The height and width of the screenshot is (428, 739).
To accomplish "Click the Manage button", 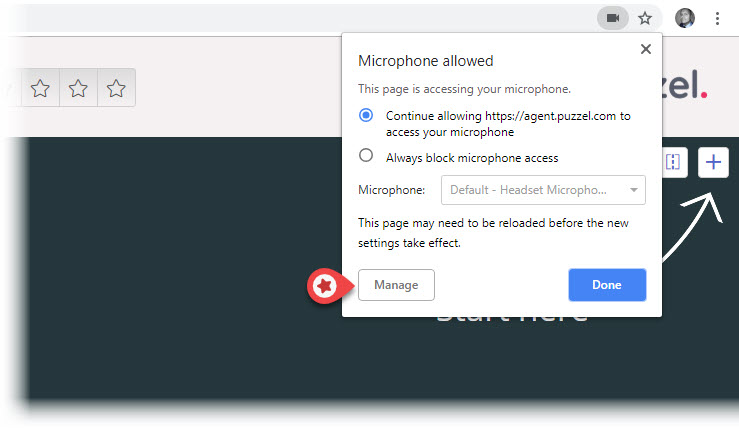I will coord(396,285).
